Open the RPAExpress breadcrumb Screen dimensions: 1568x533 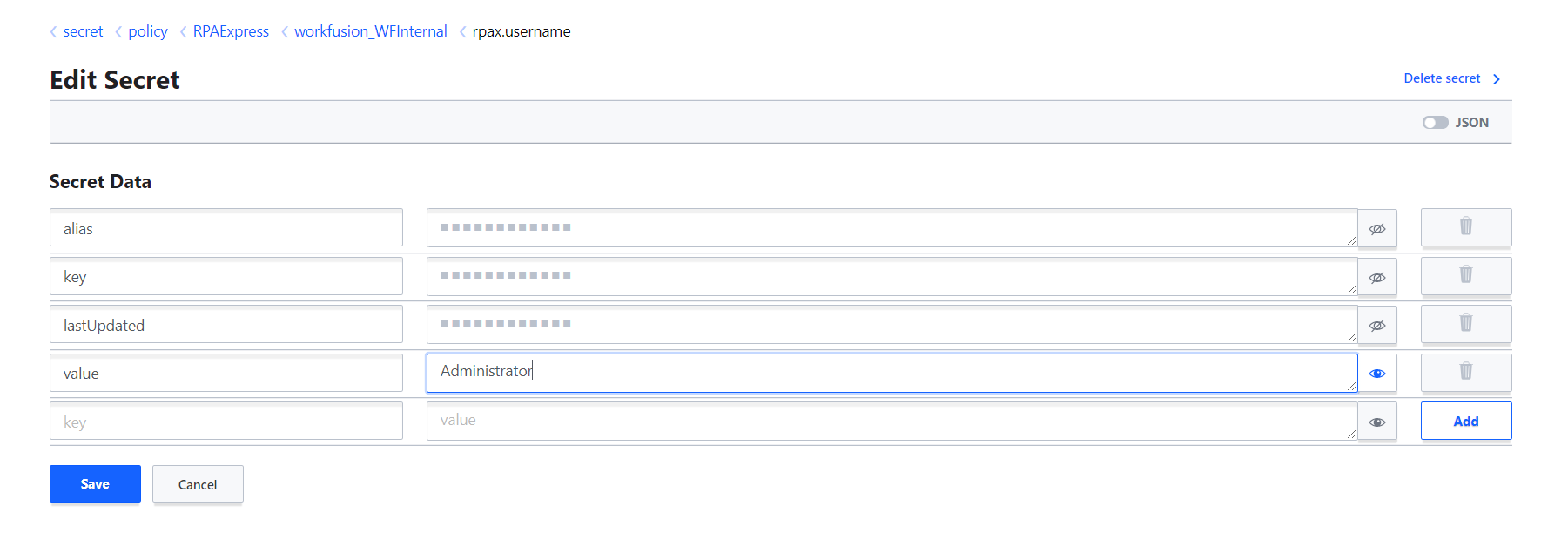[231, 31]
